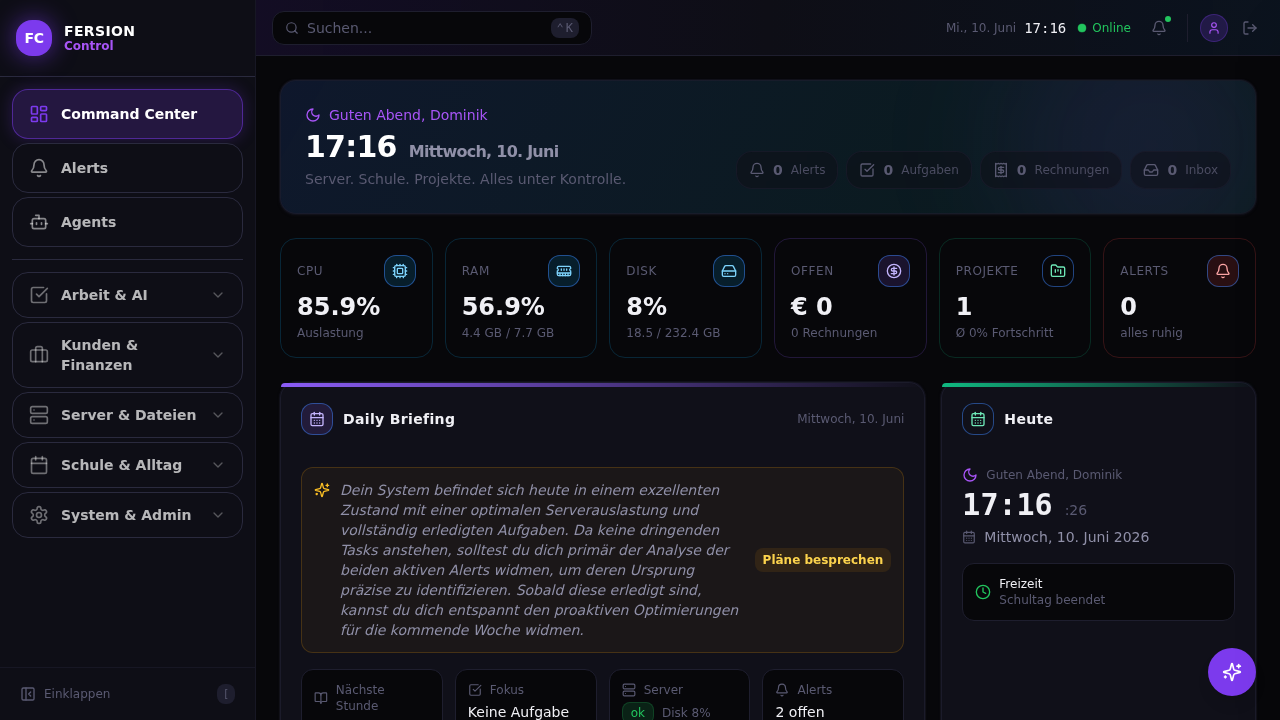Click the briefing sparkle icon
Viewport: 1280px width, 720px height.
[x=322, y=490]
